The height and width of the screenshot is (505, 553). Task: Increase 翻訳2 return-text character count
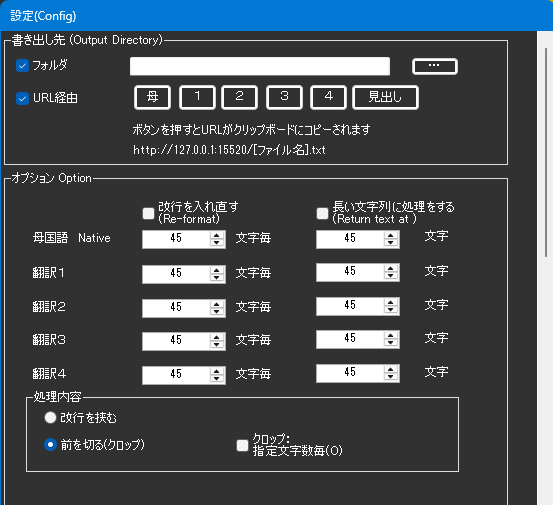tap(391, 302)
